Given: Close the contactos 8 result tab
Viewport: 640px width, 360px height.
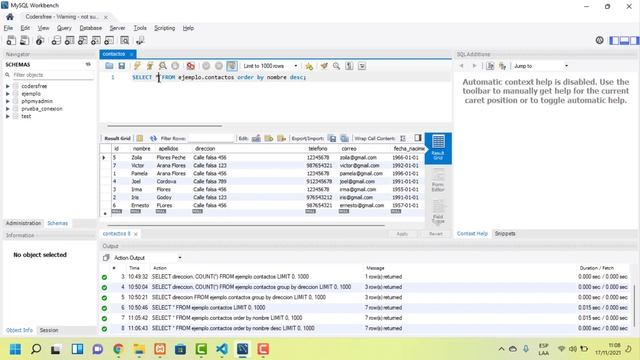Looking at the screenshot, I should 136,234.
